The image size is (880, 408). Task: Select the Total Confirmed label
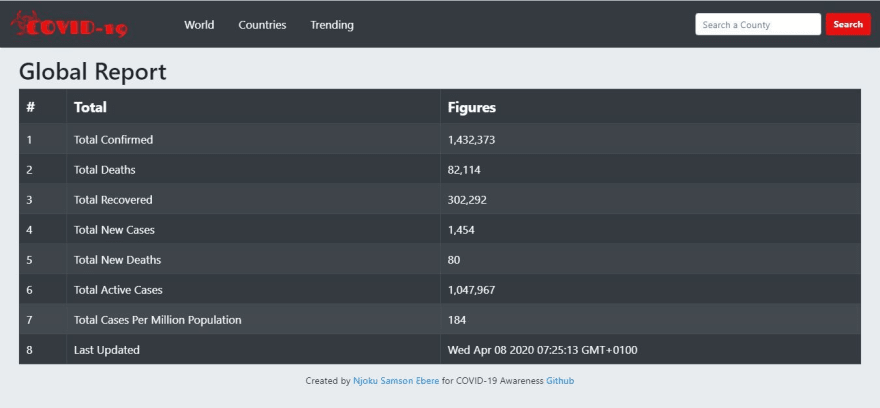(x=113, y=140)
